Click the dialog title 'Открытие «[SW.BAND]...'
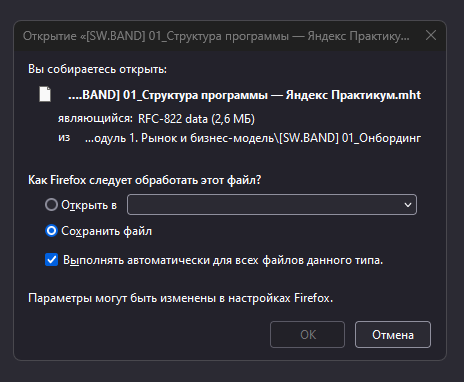Image resolution: width=464 pixels, height=382 pixels. click(216, 36)
